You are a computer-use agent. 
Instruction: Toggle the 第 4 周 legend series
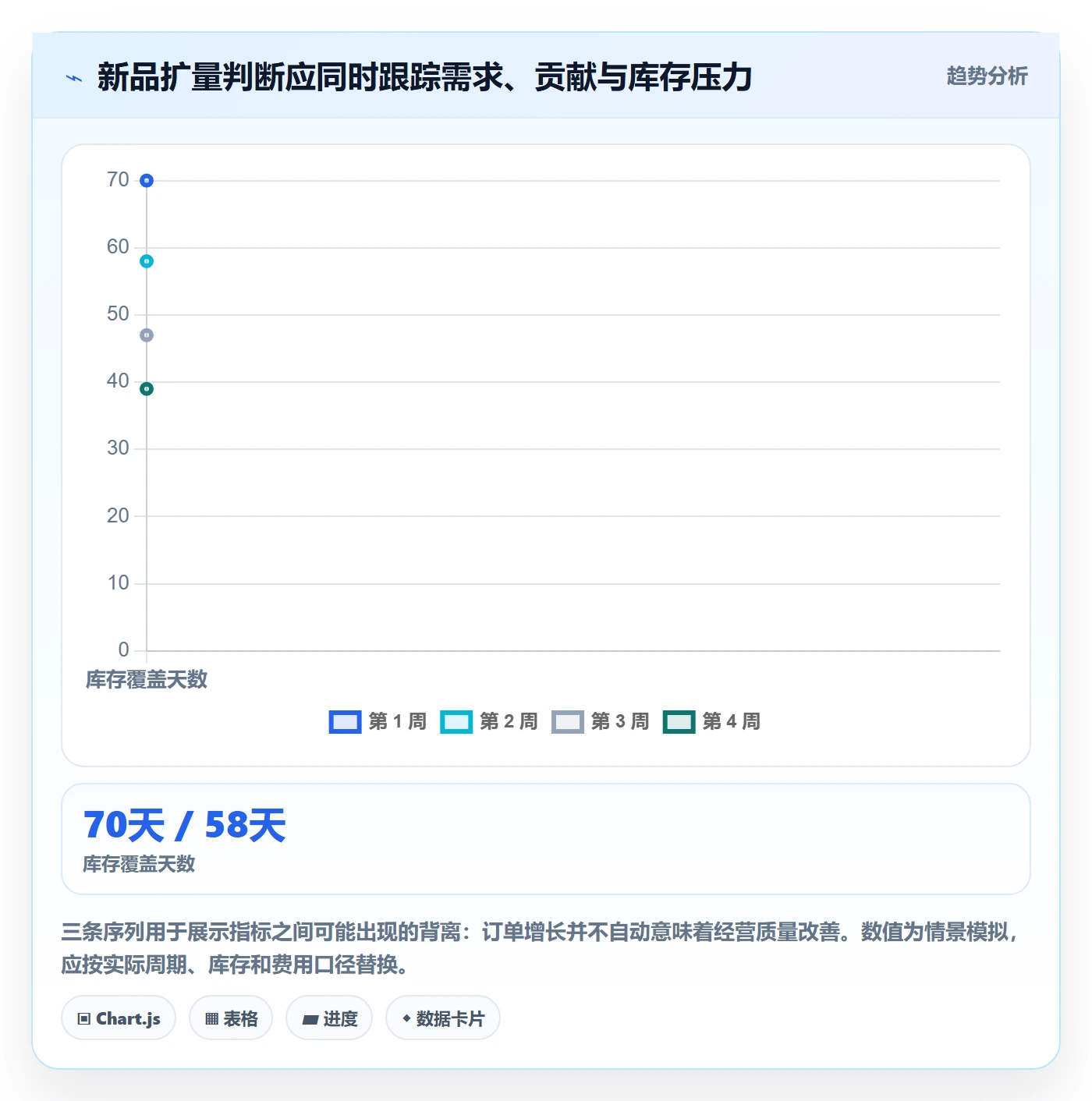(x=711, y=721)
